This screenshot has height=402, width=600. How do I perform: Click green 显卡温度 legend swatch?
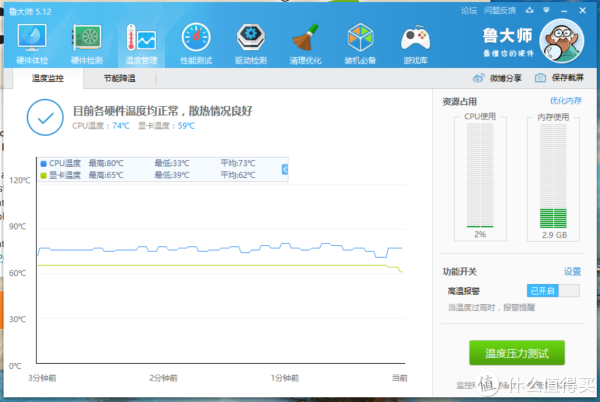(x=43, y=176)
